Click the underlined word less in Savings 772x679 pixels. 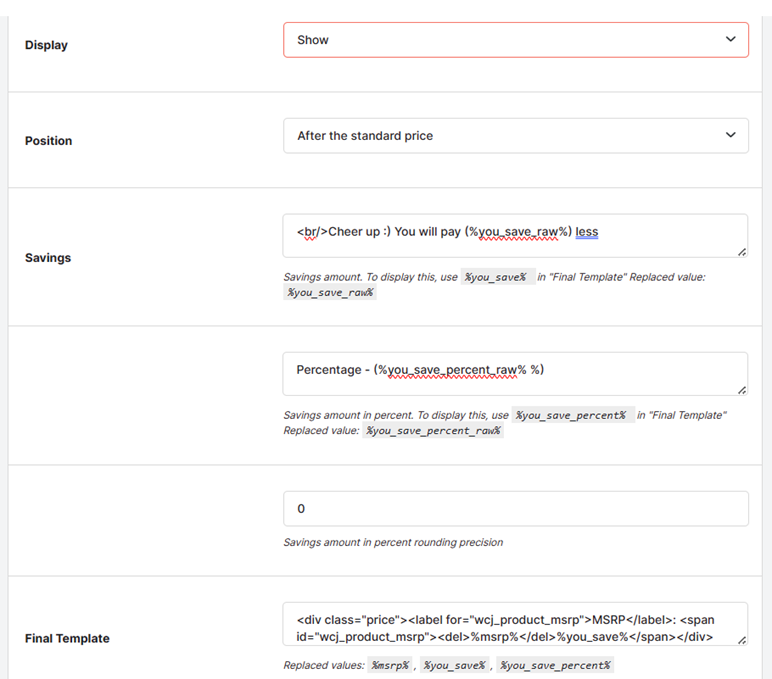pos(587,232)
